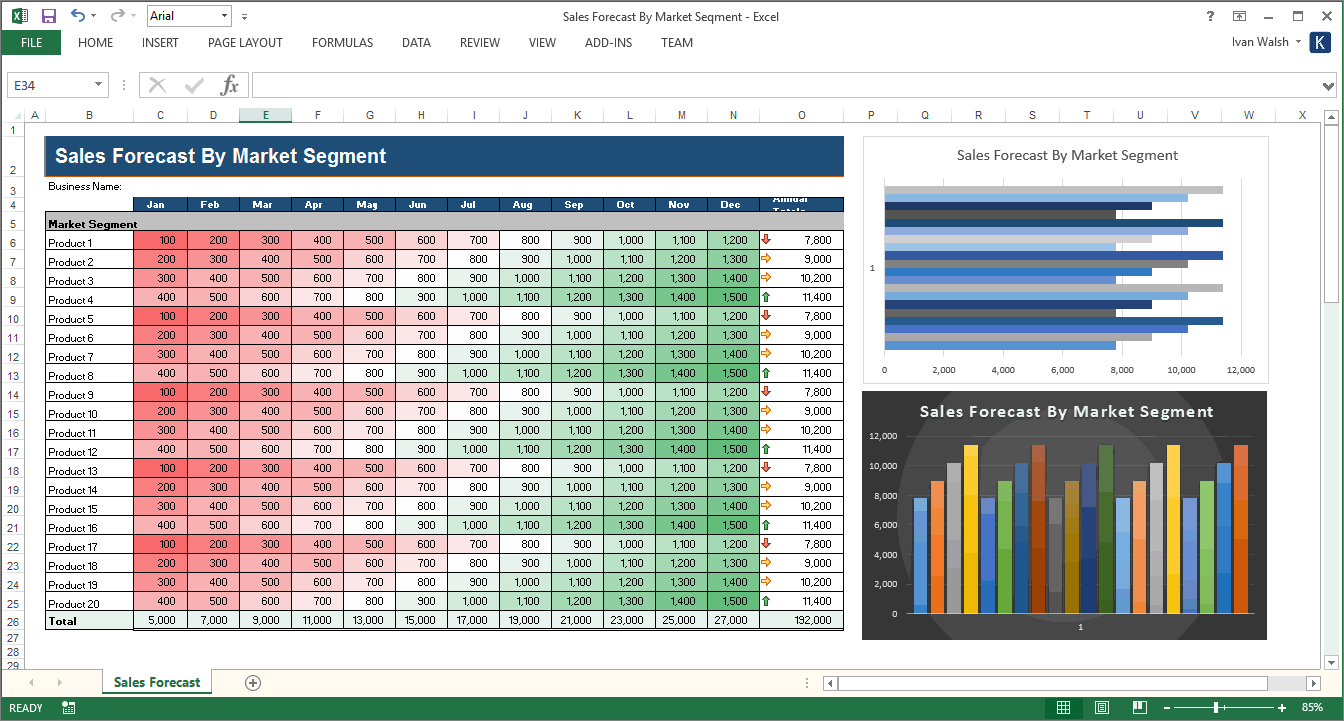The height and width of the screenshot is (721, 1344).
Task: Switch to Normal view in the status bar
Action: (1063, 707)
